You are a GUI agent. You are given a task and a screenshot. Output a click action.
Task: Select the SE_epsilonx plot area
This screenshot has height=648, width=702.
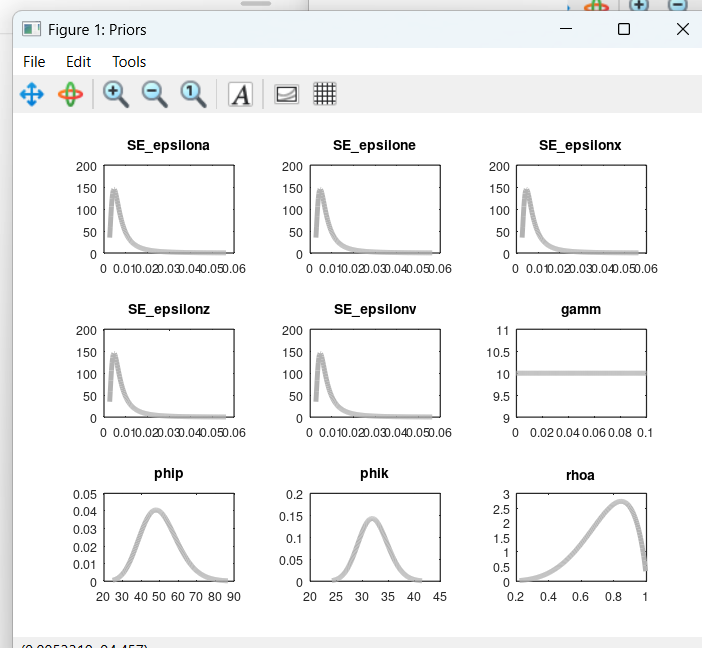[580, 210]
